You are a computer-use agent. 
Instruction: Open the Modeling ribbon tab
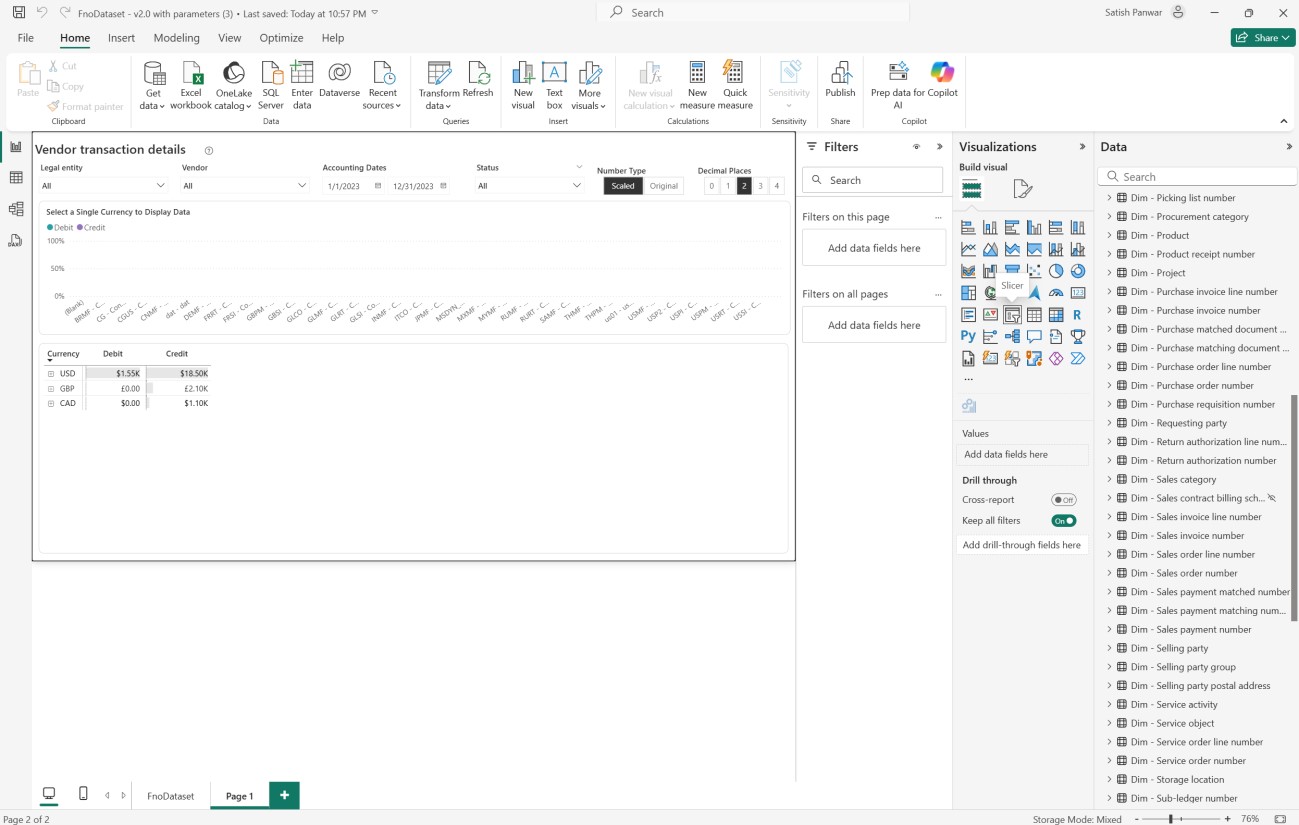[x=176, y=38]
